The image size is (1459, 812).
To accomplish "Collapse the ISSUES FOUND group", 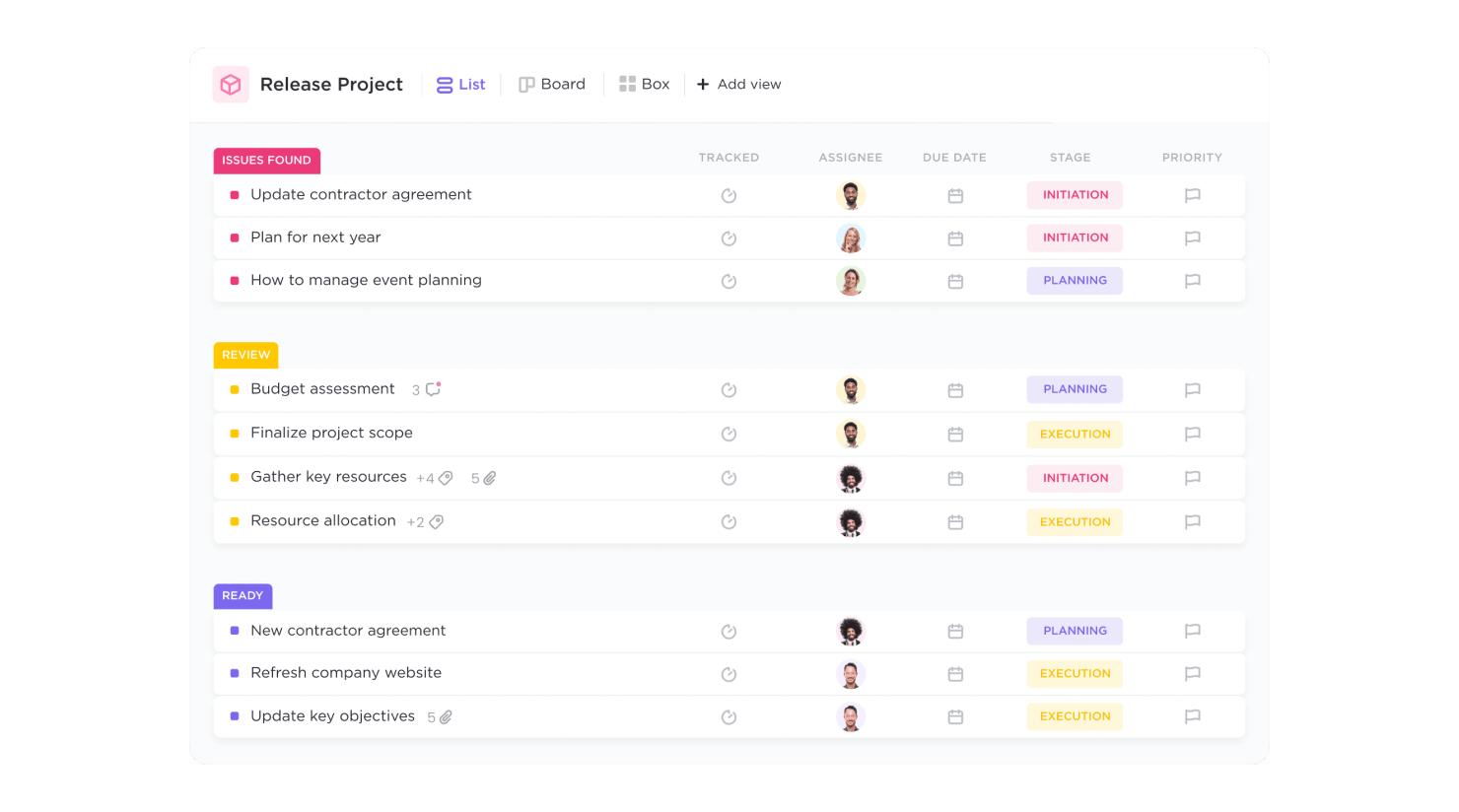I will click(266, 161).
